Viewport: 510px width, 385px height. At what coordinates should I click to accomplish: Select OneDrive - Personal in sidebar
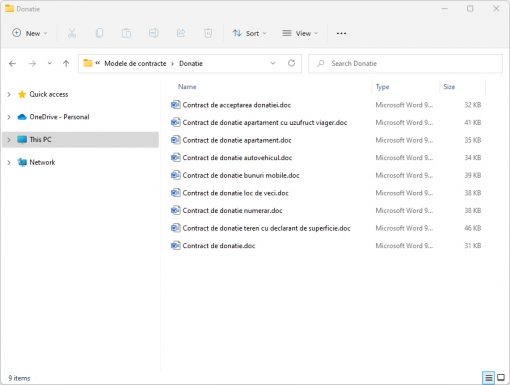(x=59, y=117)
